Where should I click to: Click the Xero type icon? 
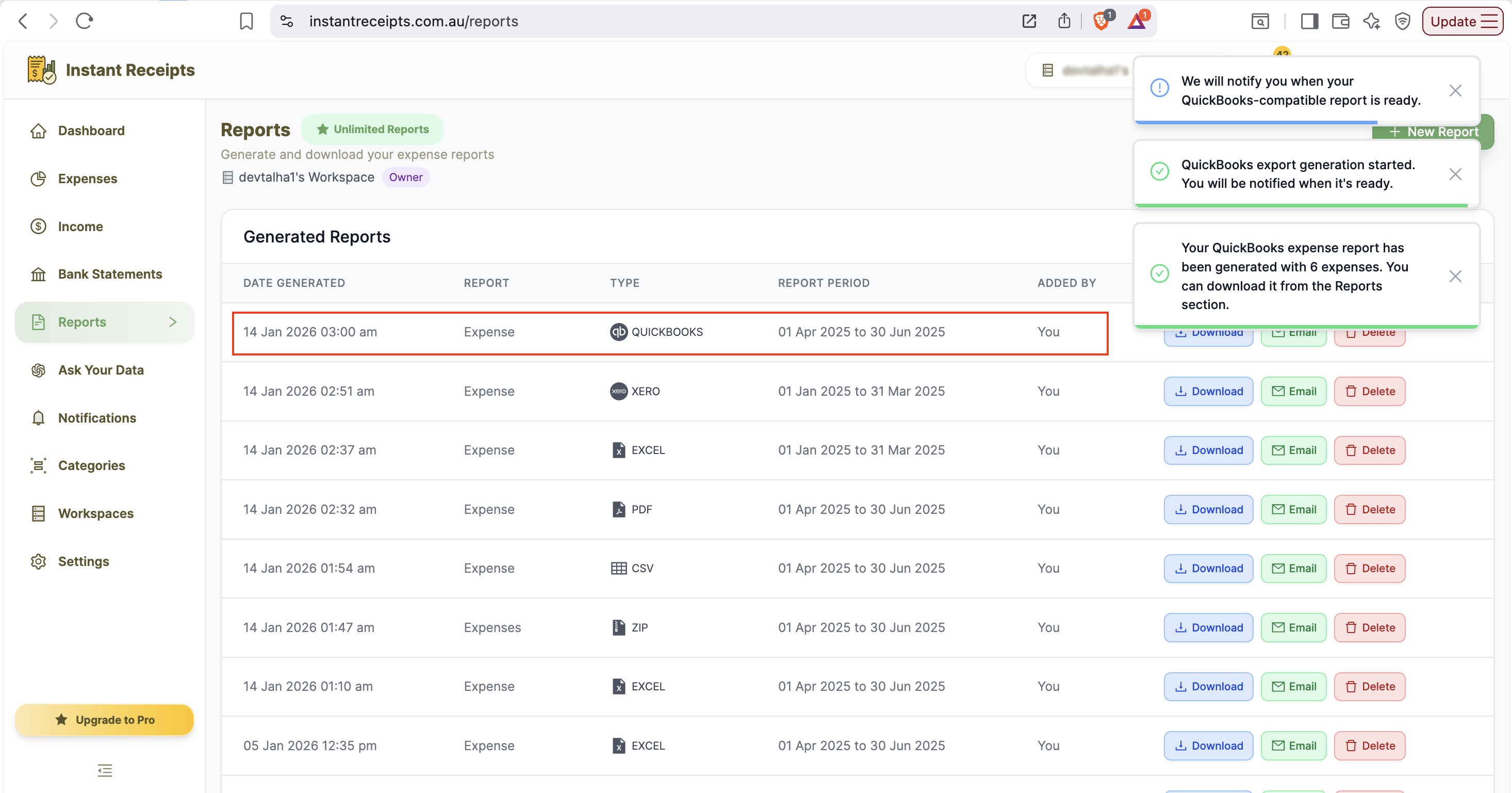coord(619,391)
